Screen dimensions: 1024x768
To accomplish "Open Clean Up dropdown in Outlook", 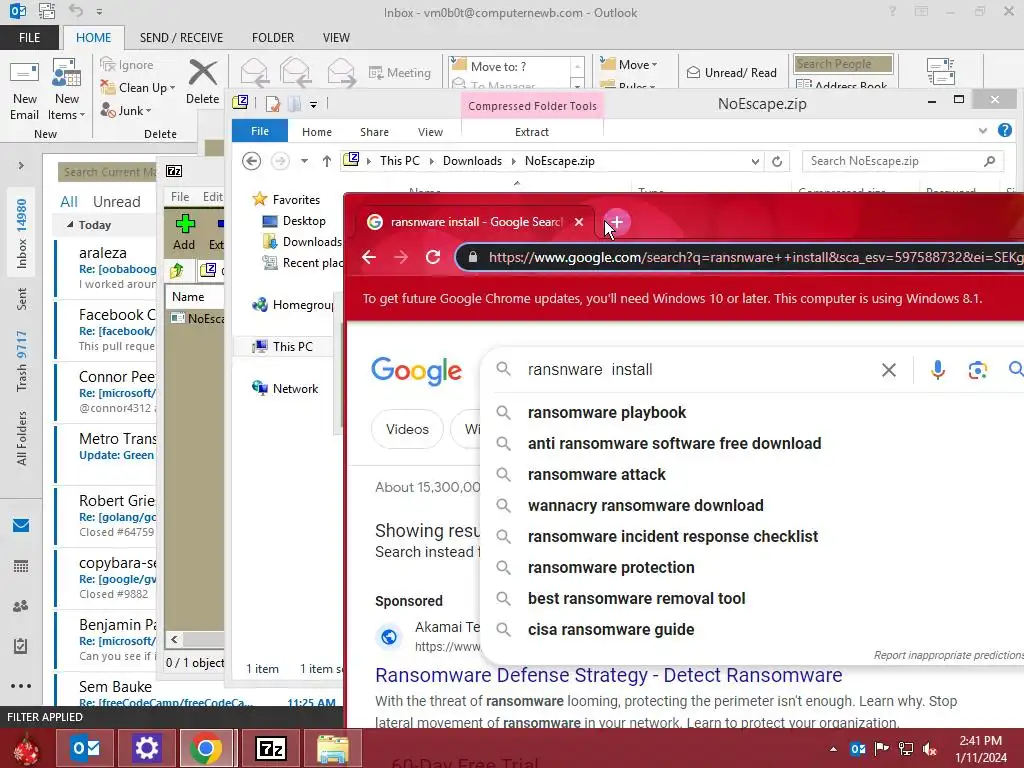I will click(x=138, y=88).
